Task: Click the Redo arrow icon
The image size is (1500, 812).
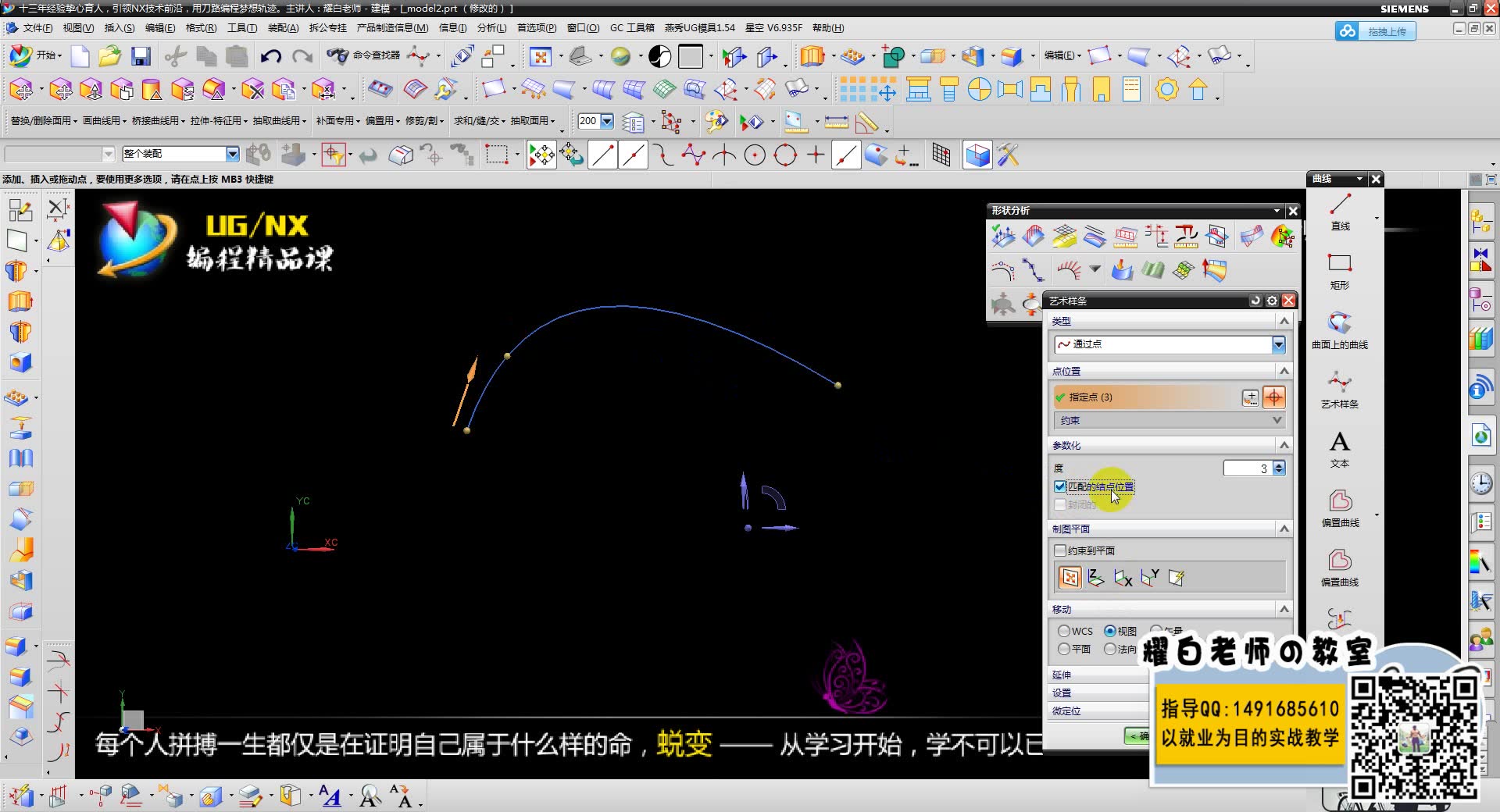Action: click(x=302, y=56)
